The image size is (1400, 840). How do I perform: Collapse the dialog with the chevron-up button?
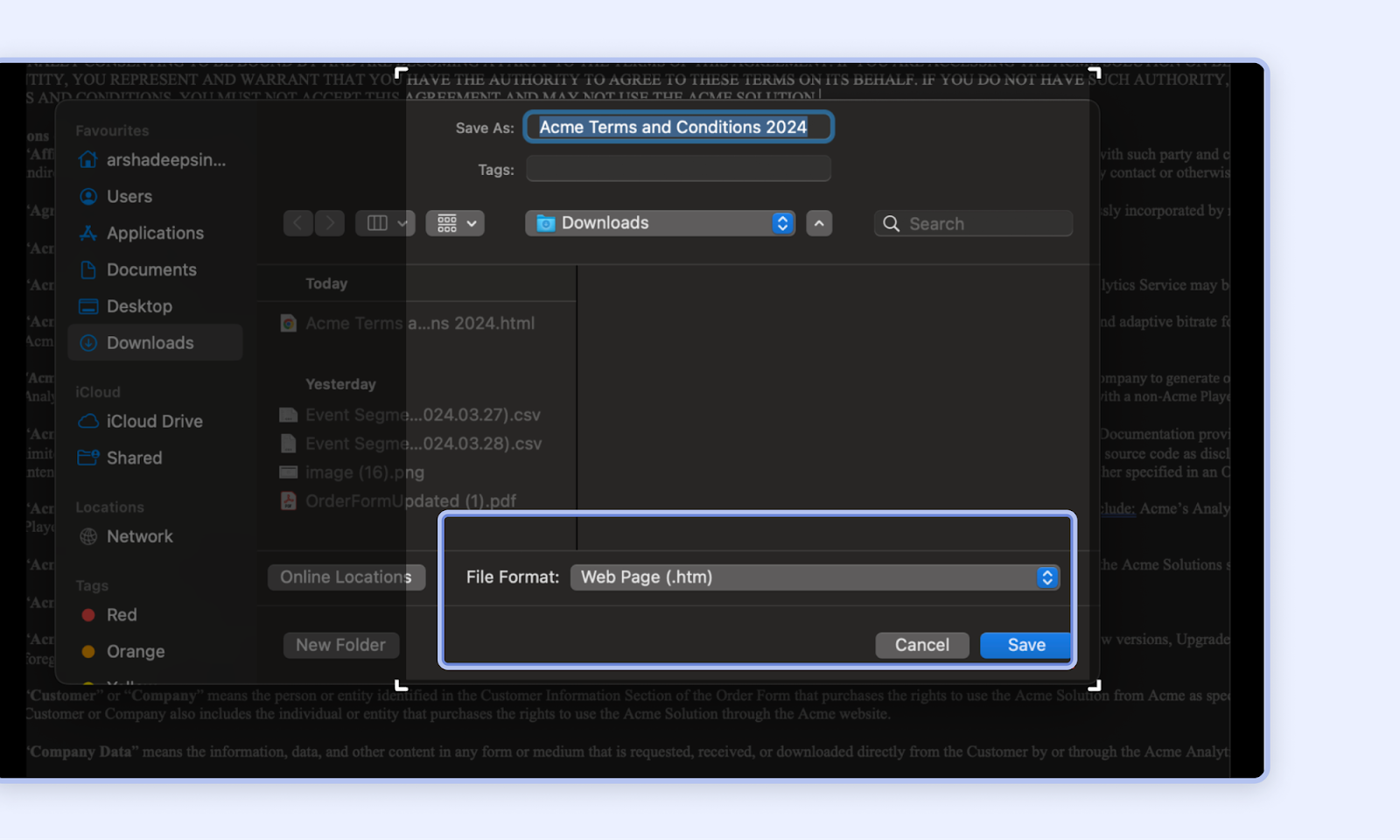[x=819, y=223]
